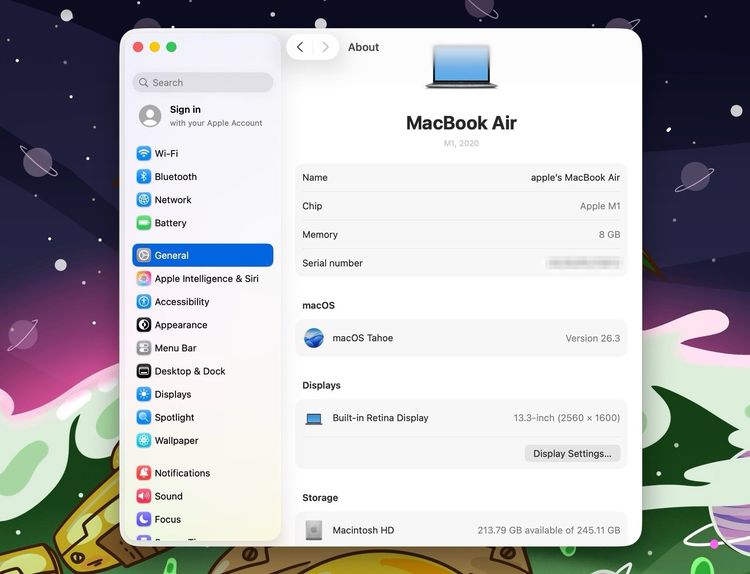Click the "Memory" row label
750x574 pixels.
click(320, 235)
